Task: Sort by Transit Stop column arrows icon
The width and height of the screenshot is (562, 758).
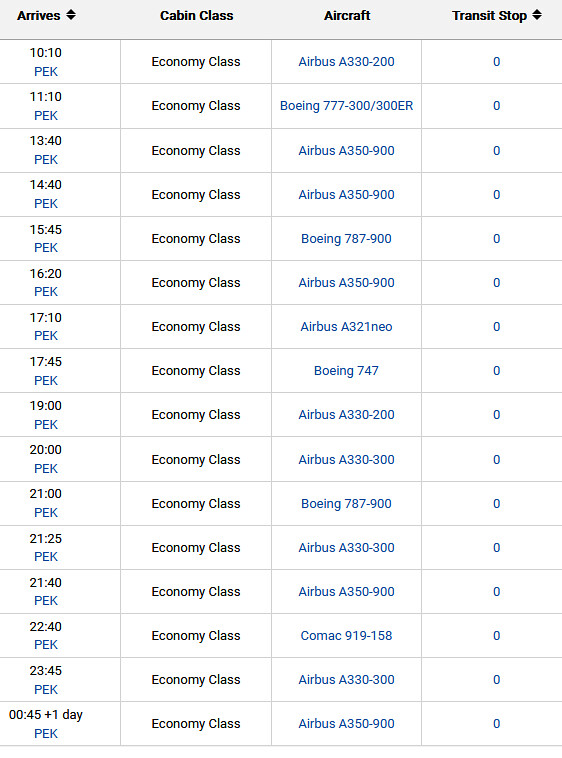Action: 537,15
